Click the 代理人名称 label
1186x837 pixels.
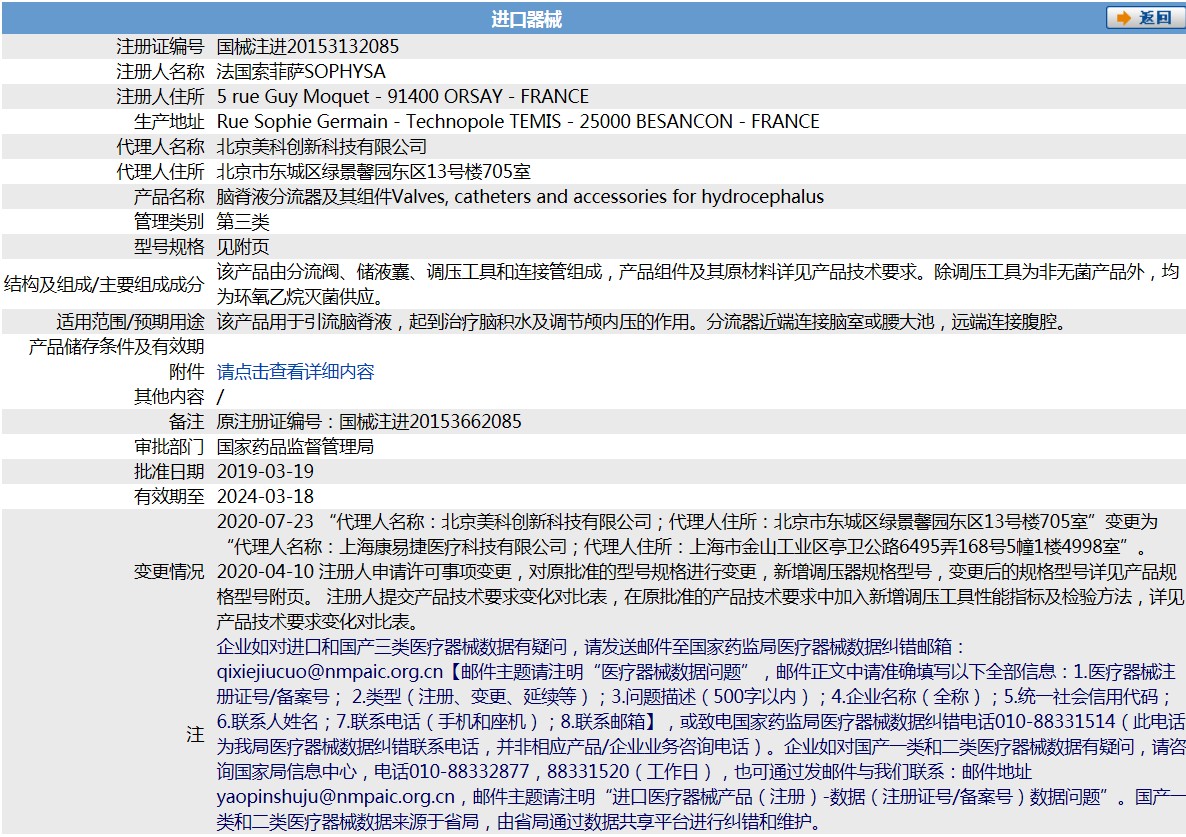tap(160, 146)
